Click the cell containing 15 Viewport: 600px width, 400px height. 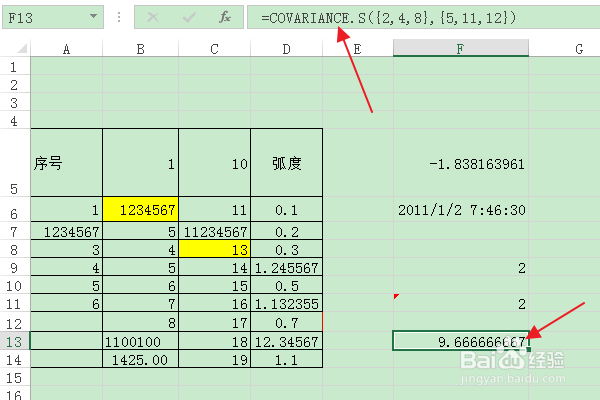tap(214, 285)
